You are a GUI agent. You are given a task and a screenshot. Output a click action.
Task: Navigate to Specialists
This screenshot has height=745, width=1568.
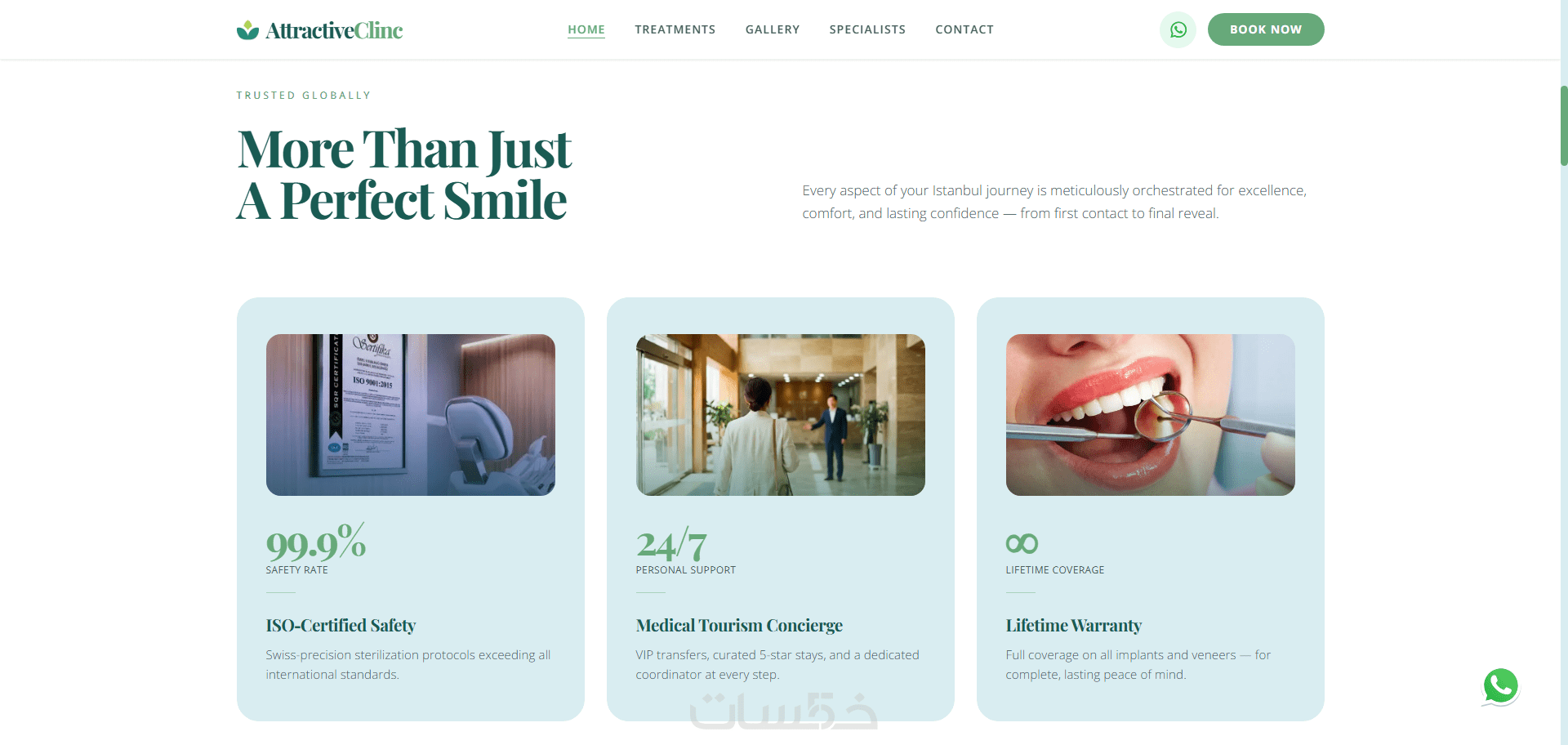tap(867, 29)
